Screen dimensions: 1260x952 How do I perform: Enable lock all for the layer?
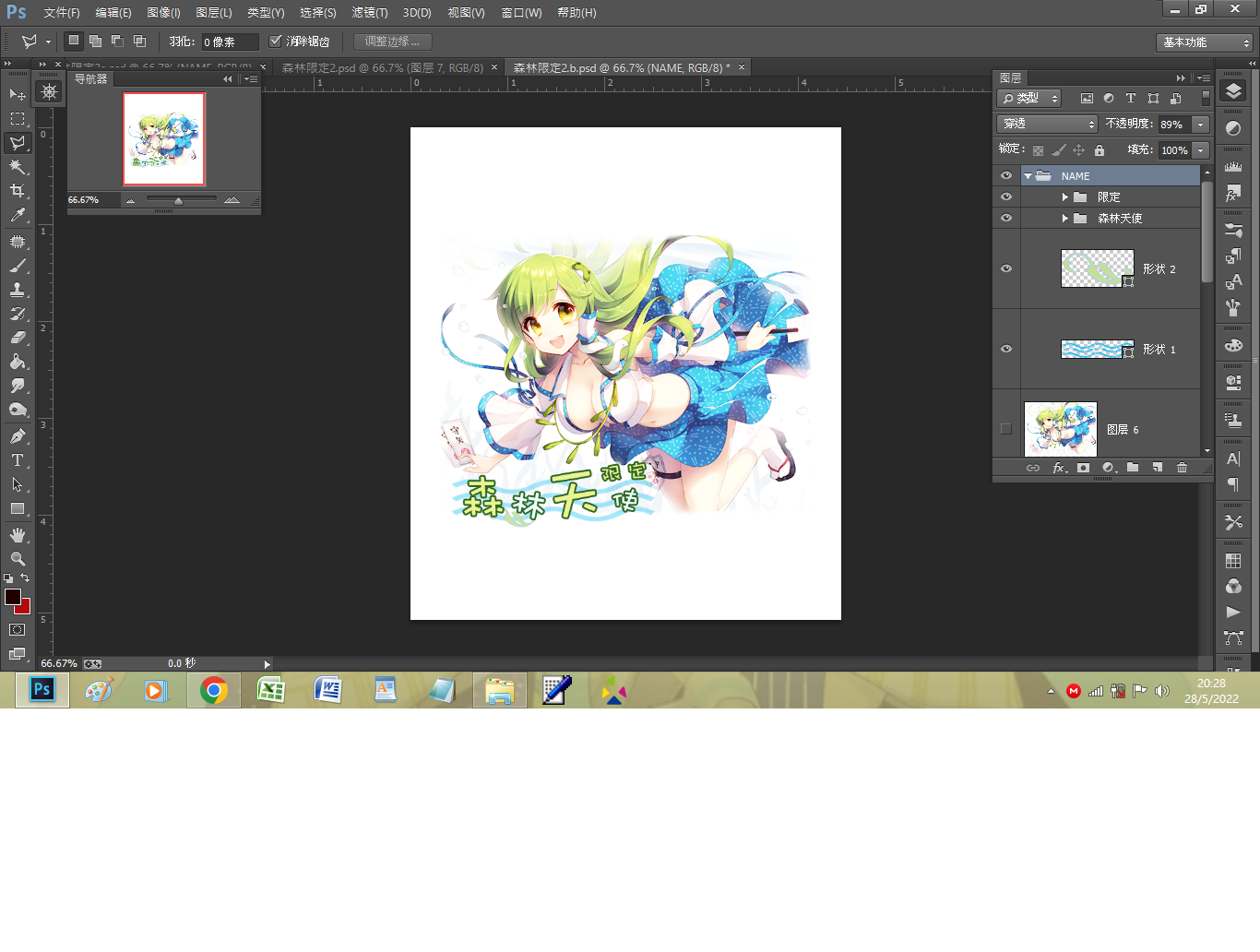pos(1100,149)
